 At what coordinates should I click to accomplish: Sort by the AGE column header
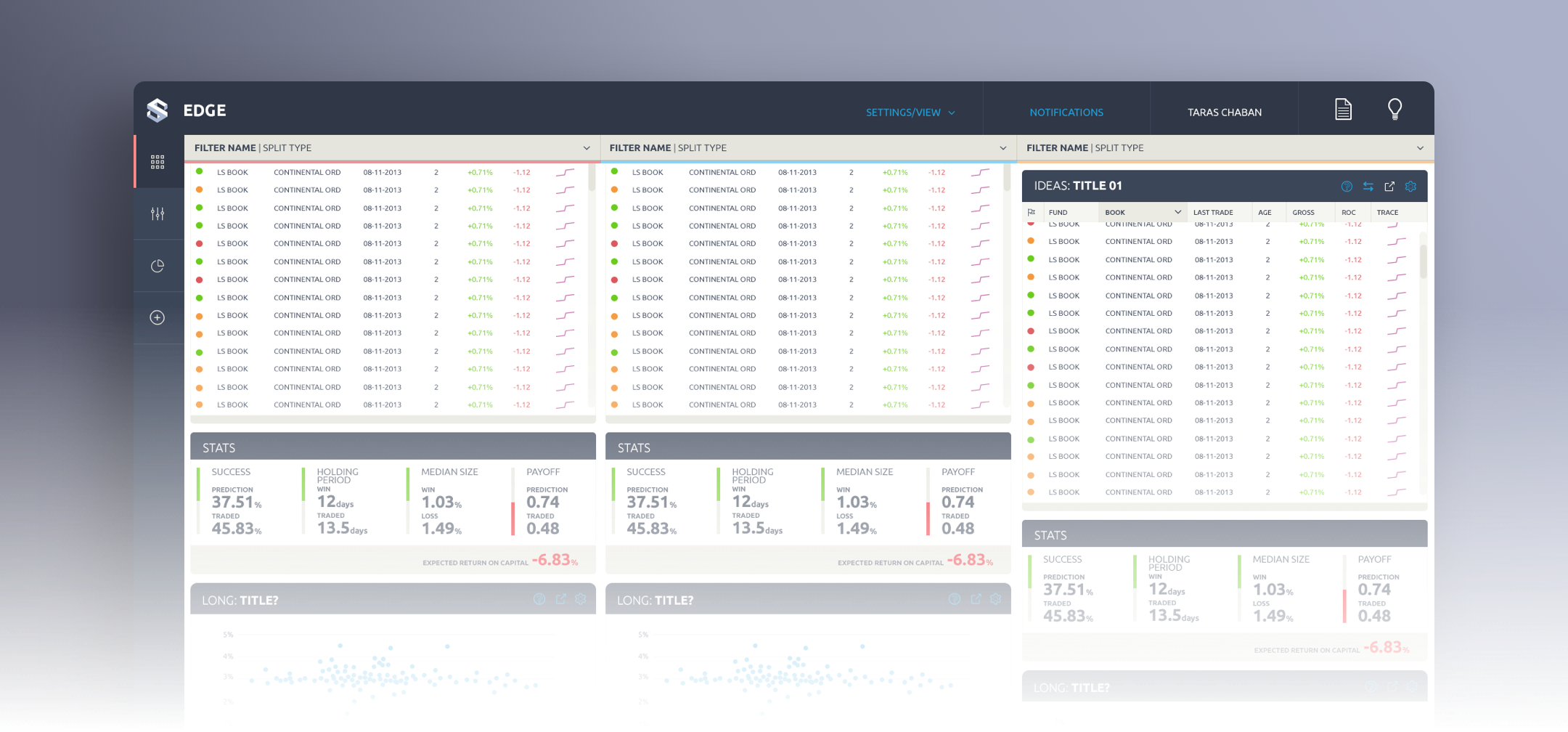point(1265,213)
